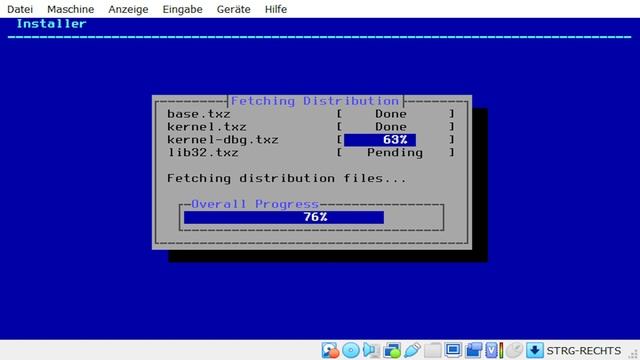The width and height of the screenshot is (640, 360).
Task: Click the Pending status for lib32.txz
Action: click(x=395, y=153)
